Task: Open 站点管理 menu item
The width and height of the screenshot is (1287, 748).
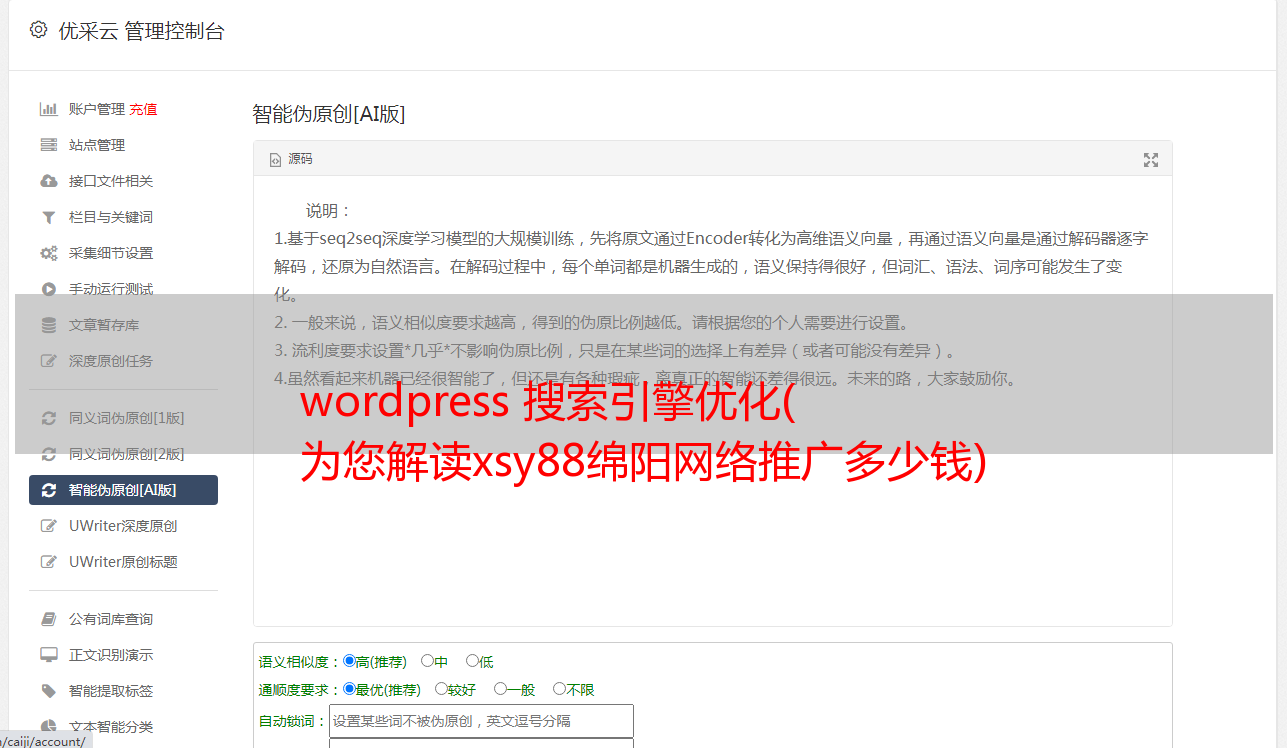Action: coord(97,145)
